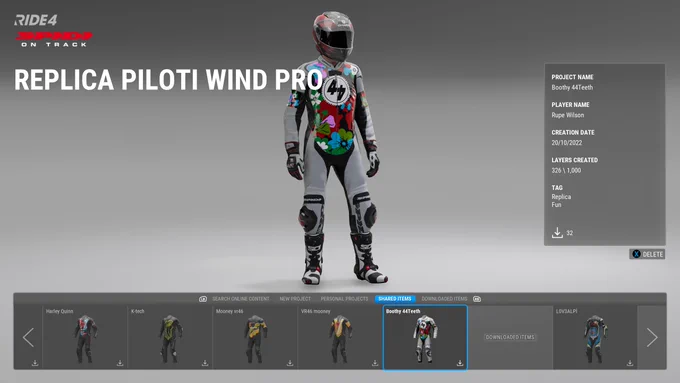
Task: Click the Fun tag
Action: [556, 205]
